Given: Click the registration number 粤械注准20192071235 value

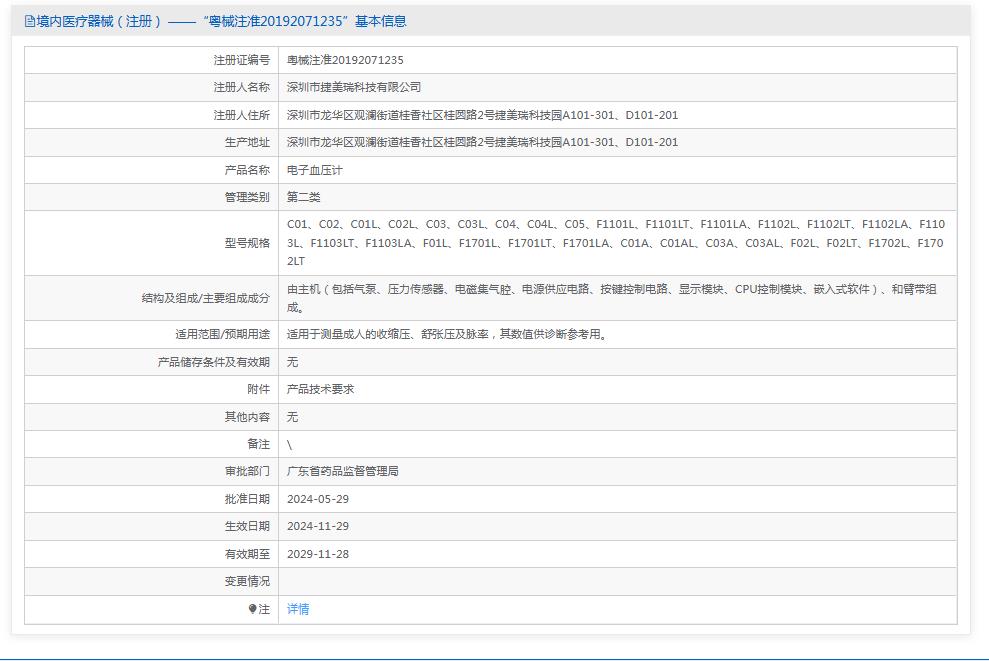Looking at the screenshot, I should tap(345, 59).
